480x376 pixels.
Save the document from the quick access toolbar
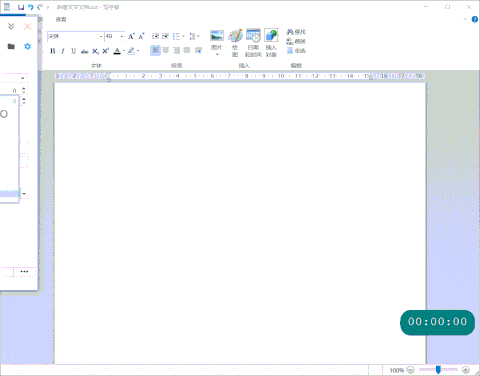tap(21, 7)
